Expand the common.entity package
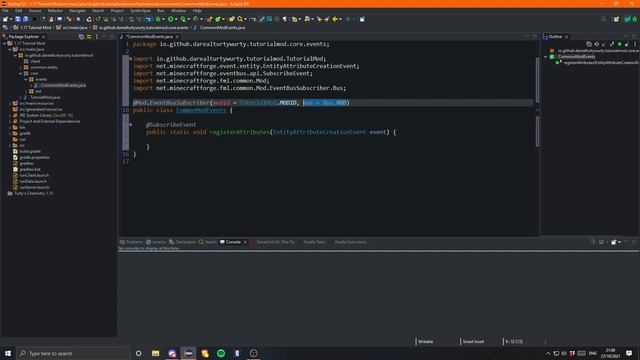640x360 pixels. tap(20, 67)
